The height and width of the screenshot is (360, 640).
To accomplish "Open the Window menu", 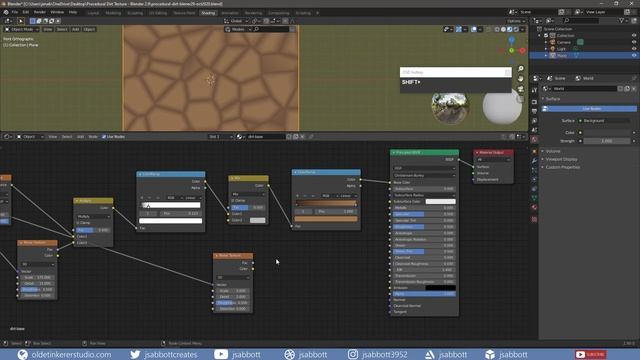I will coord(57,12).
